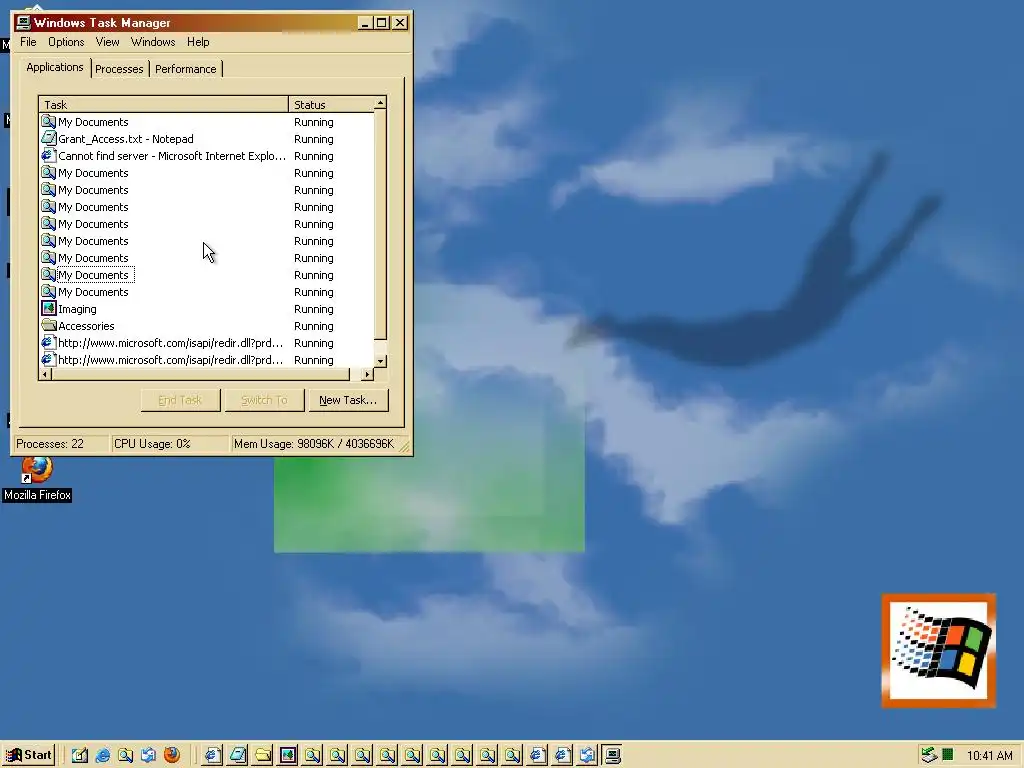Click the 10:41 AM system clock
The width and height of the screenshot is (1024, 768).
click(x=989, y=756)
